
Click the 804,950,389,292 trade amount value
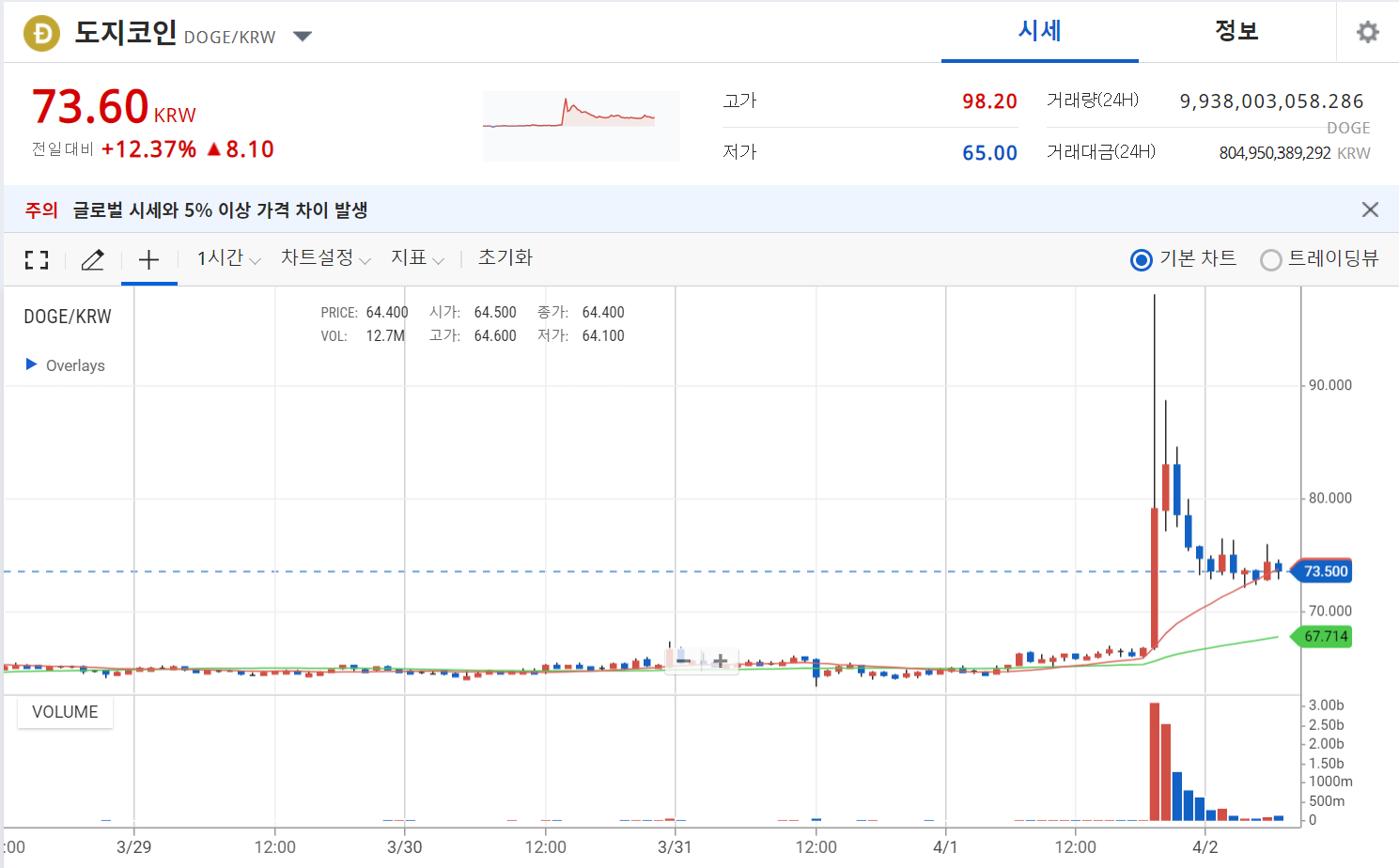point(1275,153)
